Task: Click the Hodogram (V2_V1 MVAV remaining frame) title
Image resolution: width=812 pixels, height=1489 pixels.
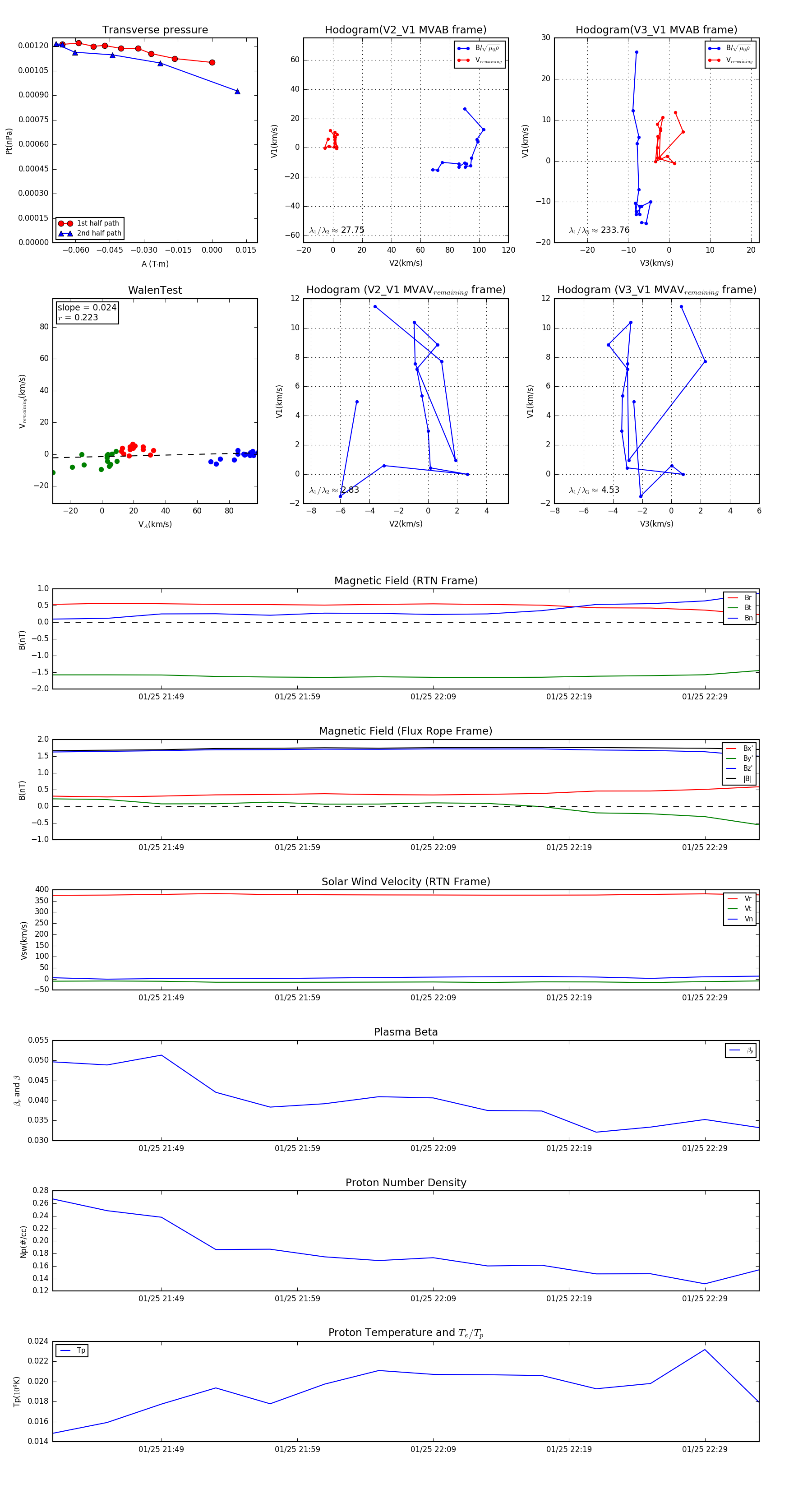Action: 406,290
